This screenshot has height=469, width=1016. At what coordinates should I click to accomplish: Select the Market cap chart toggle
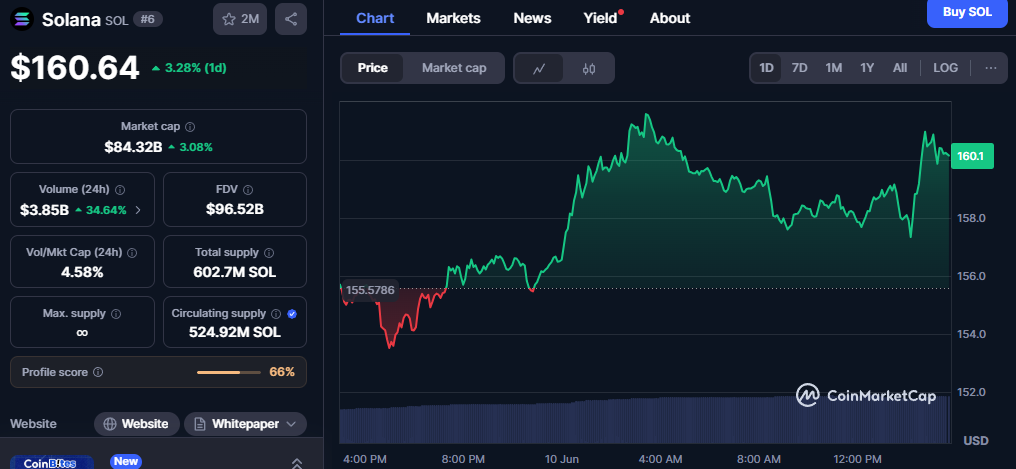[x=454, y=68]
